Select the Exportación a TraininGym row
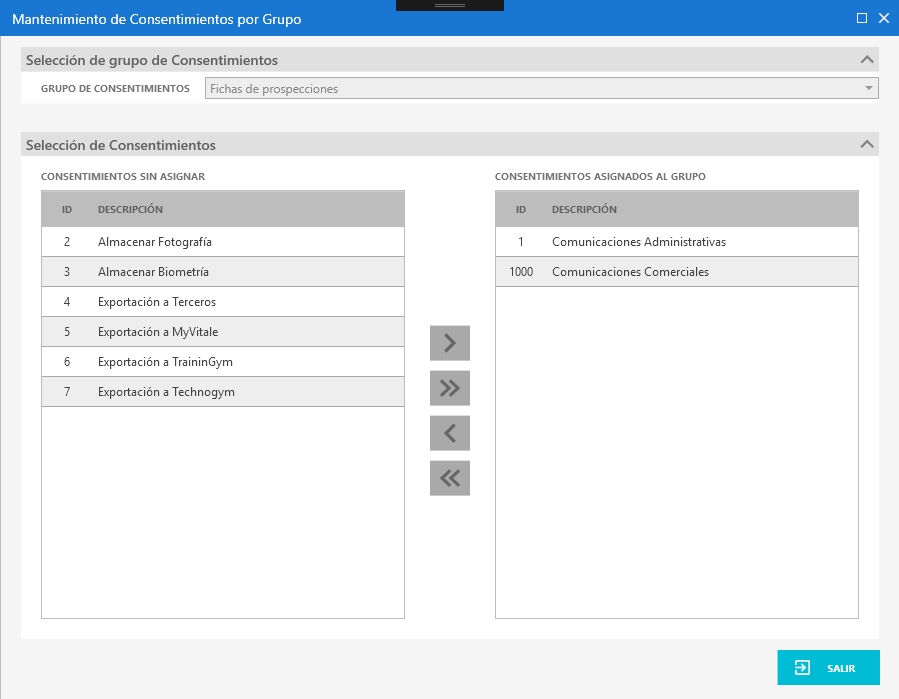The image size is (899, 699). point(223,362)
